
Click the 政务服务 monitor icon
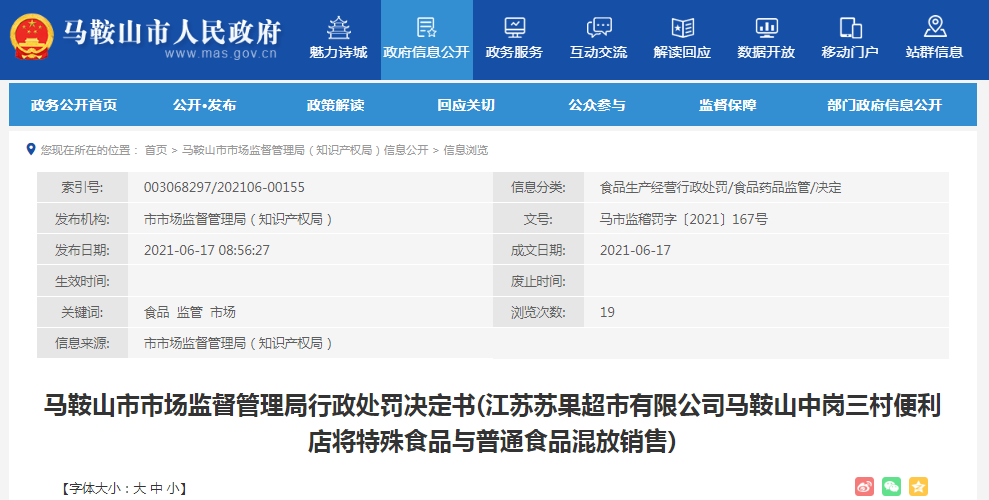pyautogui.click(x=514, y=27)
